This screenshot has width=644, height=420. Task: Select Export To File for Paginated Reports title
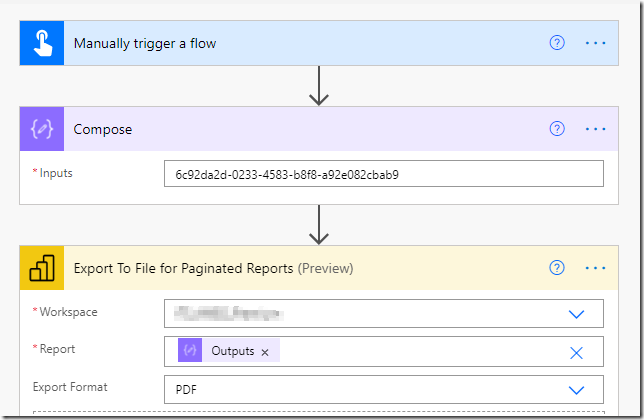click(214, 268)
